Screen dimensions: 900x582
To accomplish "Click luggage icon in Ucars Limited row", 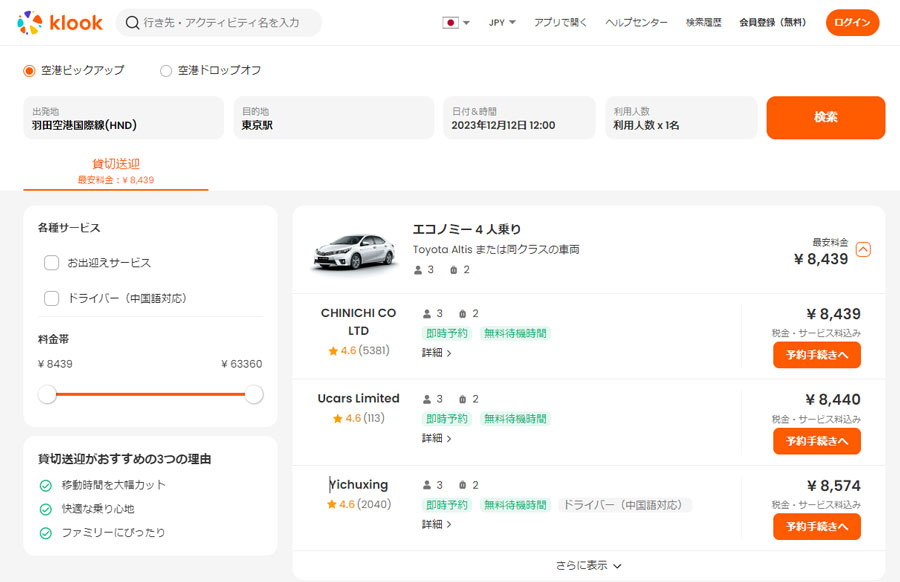I will coord(463,399).
